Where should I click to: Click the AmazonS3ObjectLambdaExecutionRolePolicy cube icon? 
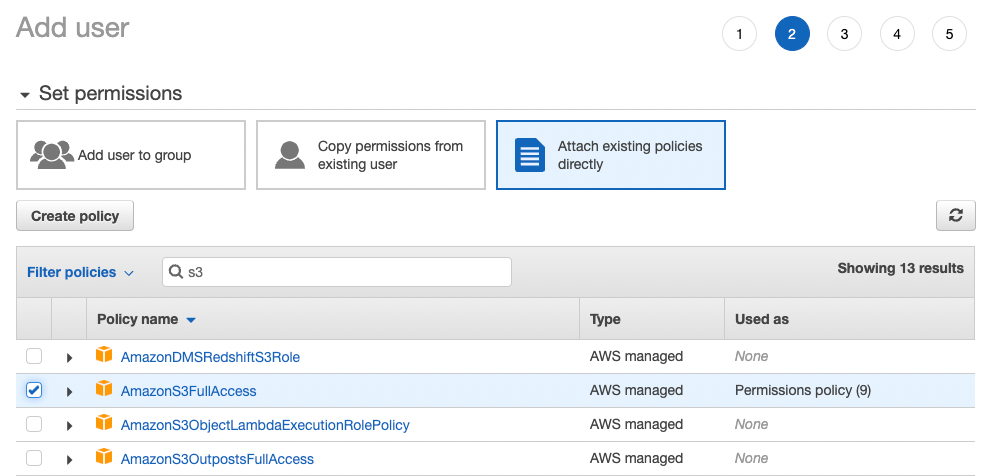[104, 423]
